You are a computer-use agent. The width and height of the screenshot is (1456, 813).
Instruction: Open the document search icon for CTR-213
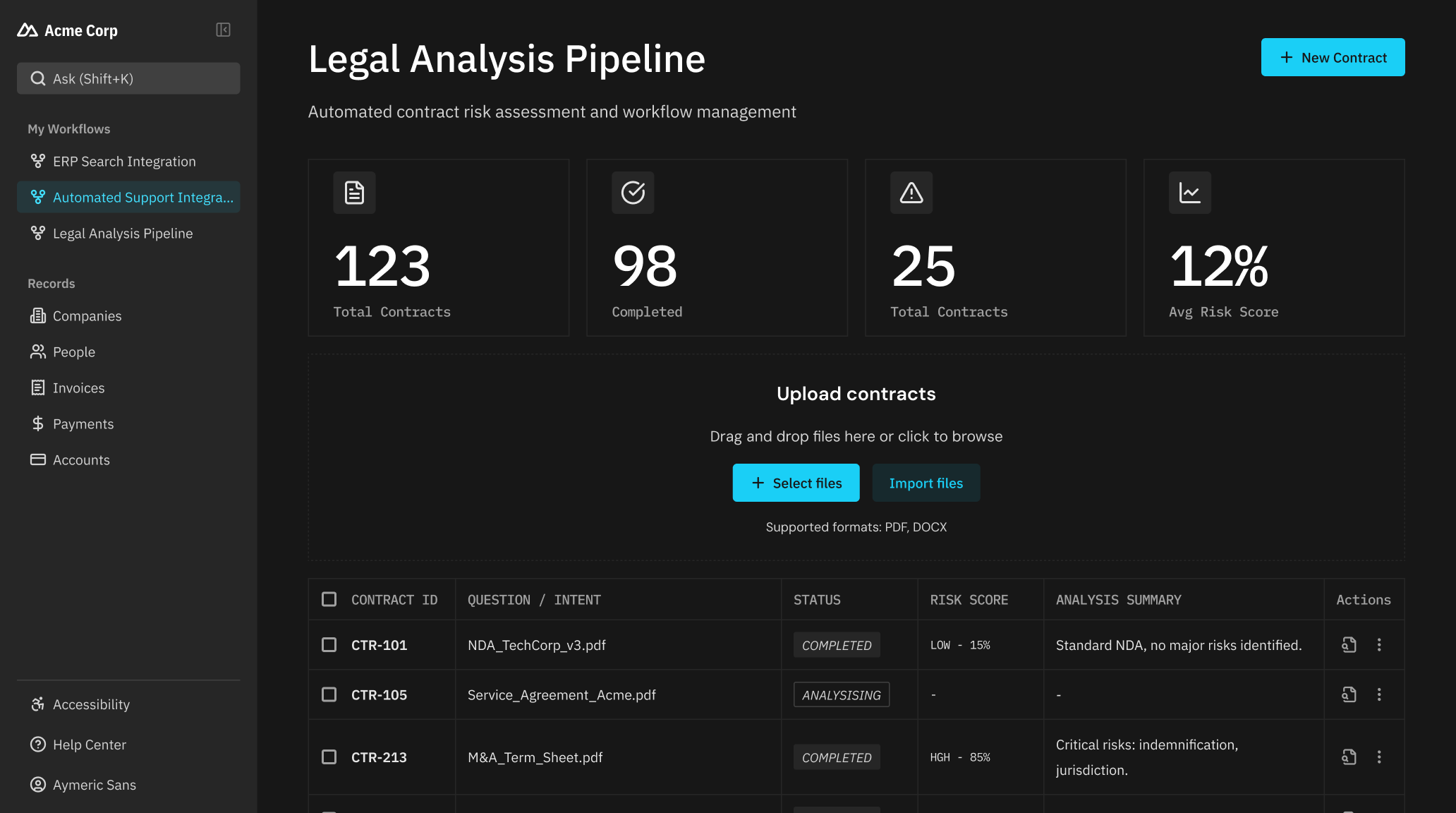point(1349,757)
